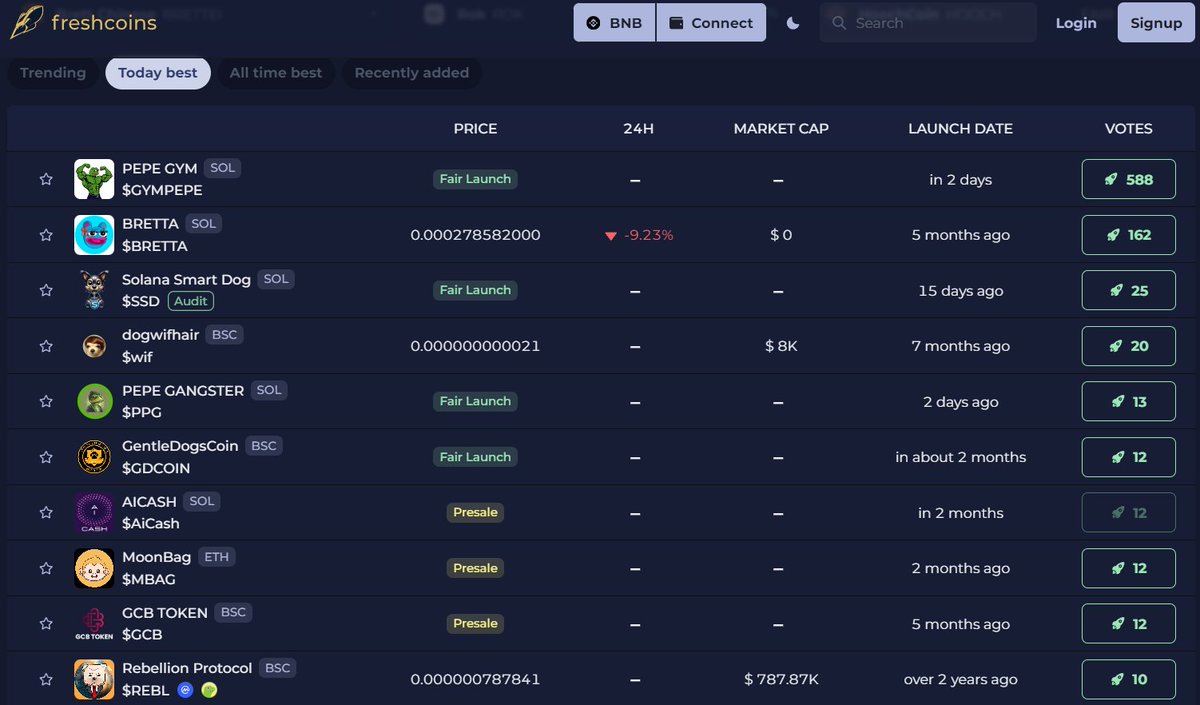Star the GCB TOKEN row
Screen dimensions: 1200x705
click(x=46, y=624)
